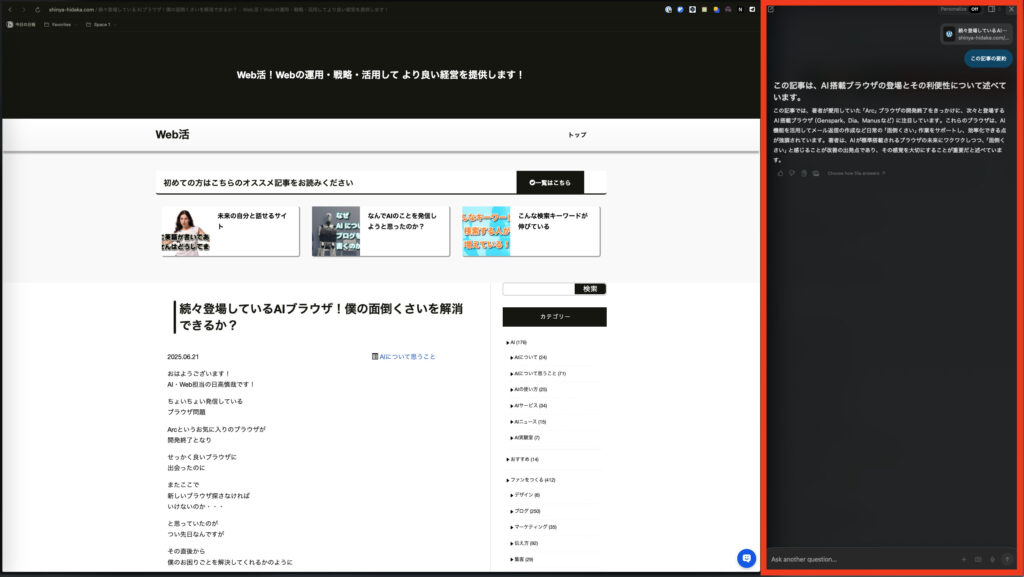Click the thumbs down icon under the answer
The height and width of the screenshot is (577, 1024).
click(x=792, y=174)
